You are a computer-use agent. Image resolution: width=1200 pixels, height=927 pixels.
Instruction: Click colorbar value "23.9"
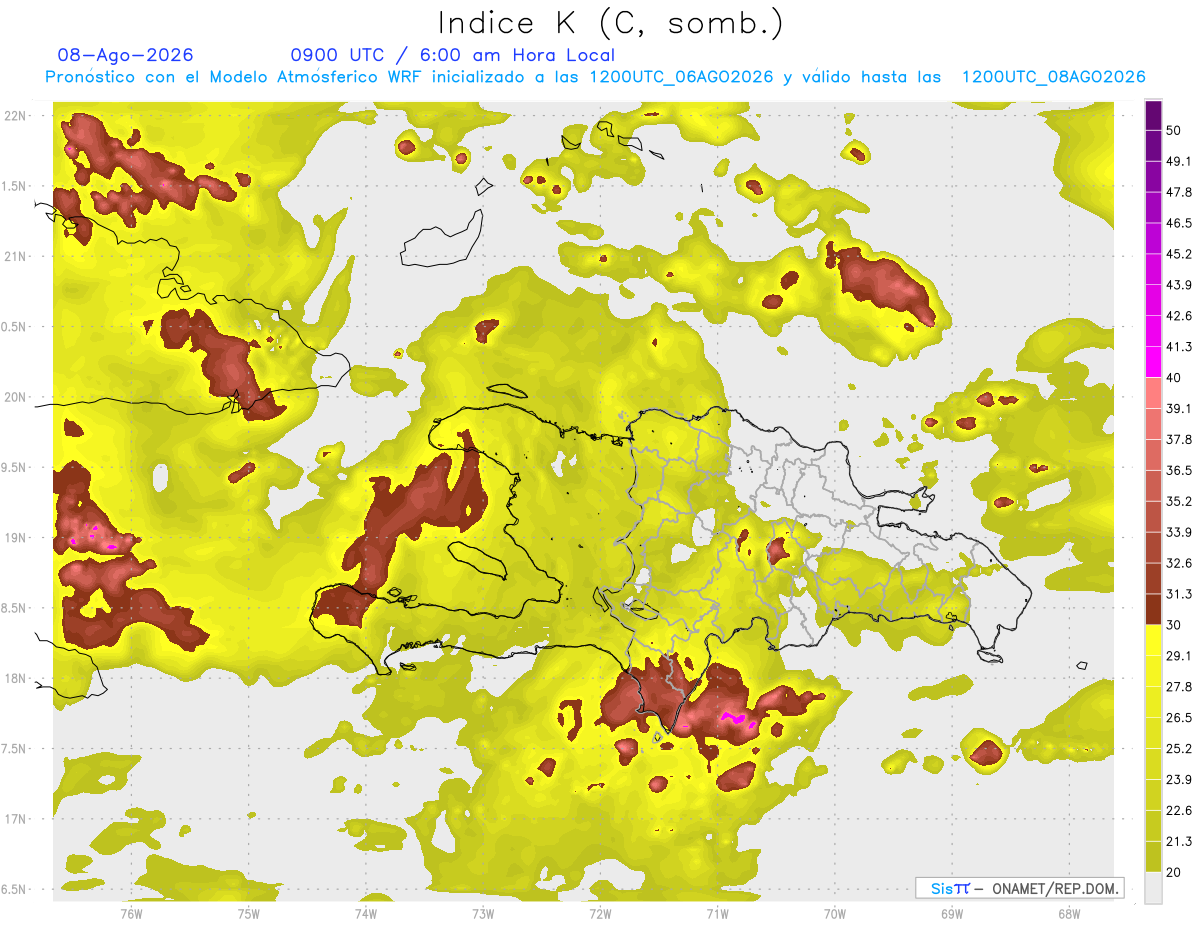pyautogui.click(x=1178, y=780)
